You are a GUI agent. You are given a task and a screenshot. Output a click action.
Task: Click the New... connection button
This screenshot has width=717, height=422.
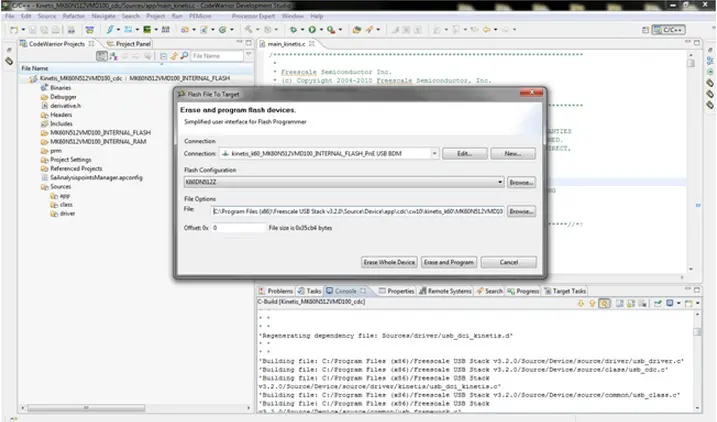(x=513, y=154)
